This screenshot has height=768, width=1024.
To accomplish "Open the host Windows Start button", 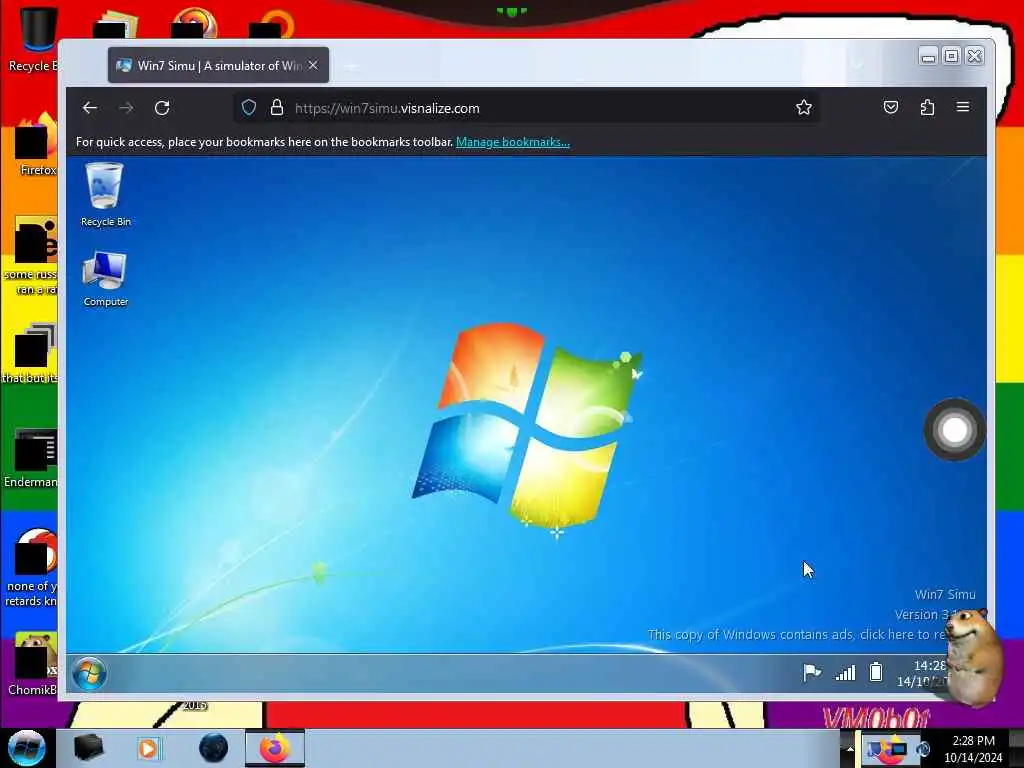I will pyautogui.click(x=27, y=748).
